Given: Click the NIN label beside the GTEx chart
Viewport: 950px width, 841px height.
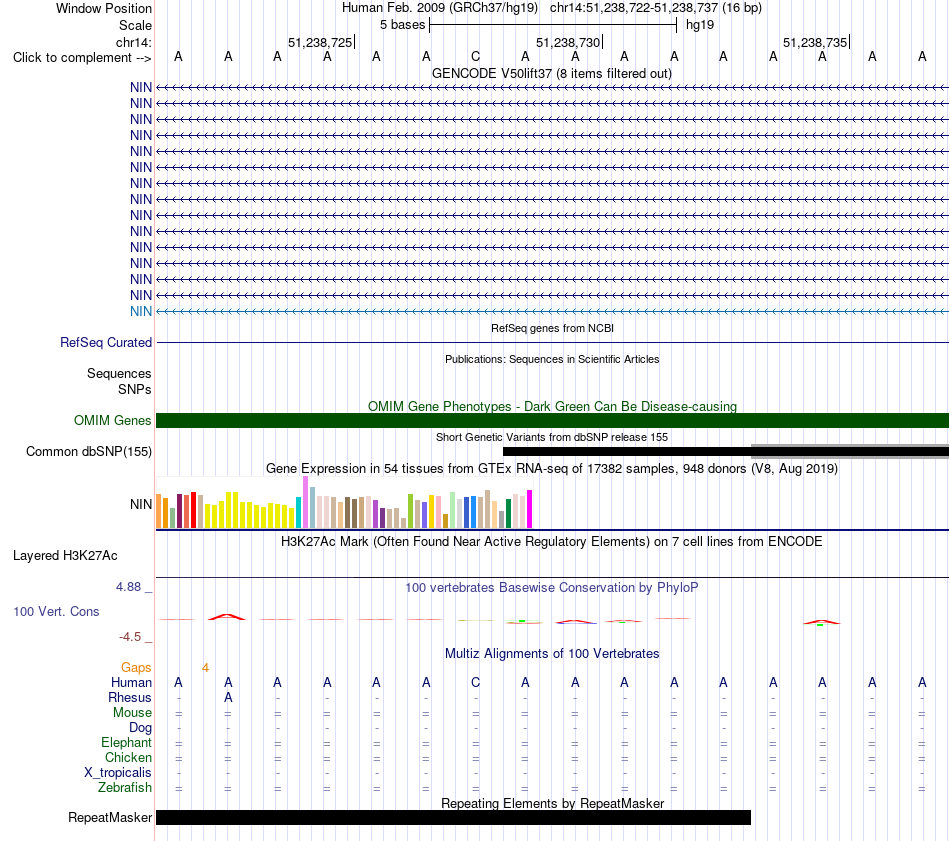Looking at the screenshot, I should pyautogui.click(x=141, y=504).
